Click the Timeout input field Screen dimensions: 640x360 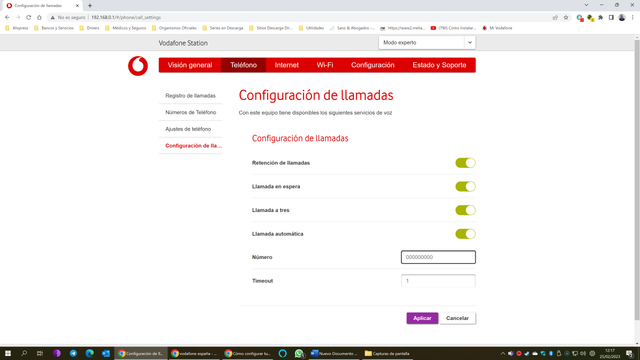438,281
